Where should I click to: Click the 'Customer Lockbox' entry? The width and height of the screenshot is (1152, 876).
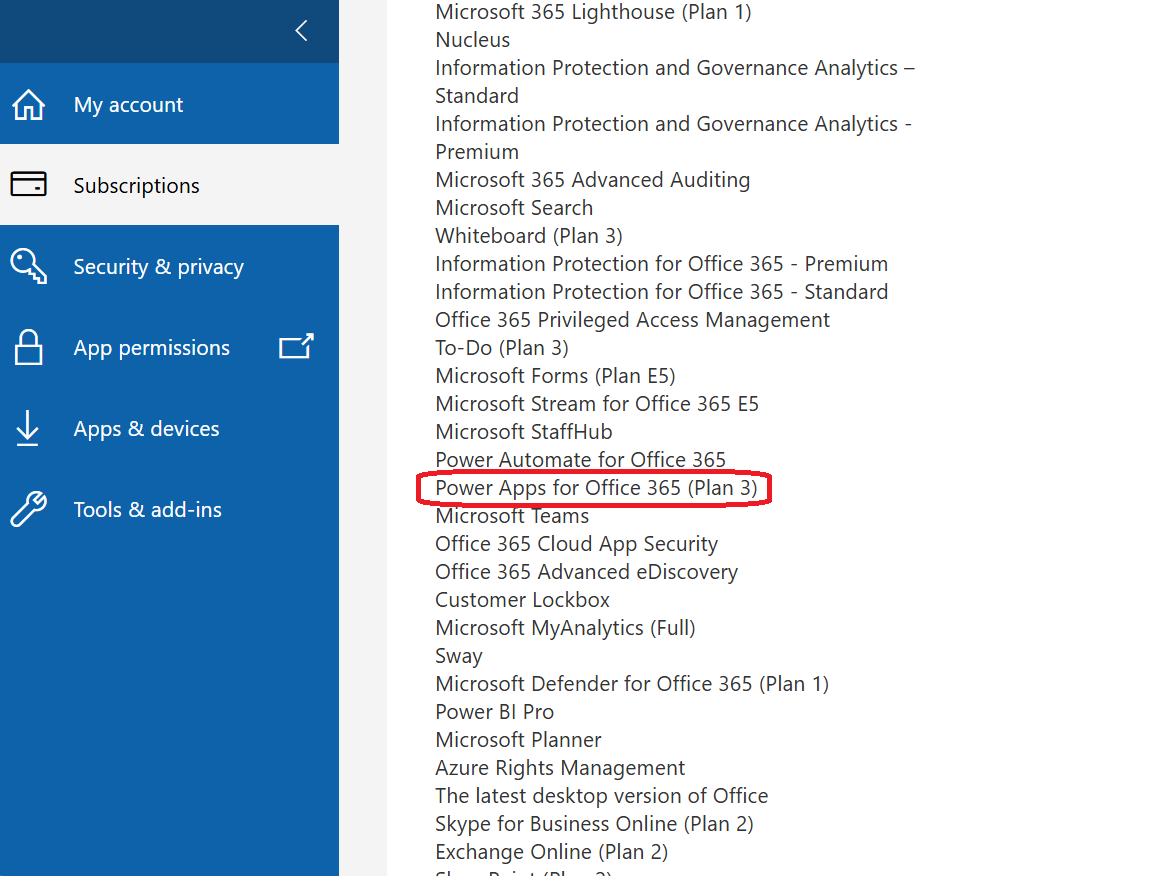[522, 600]
